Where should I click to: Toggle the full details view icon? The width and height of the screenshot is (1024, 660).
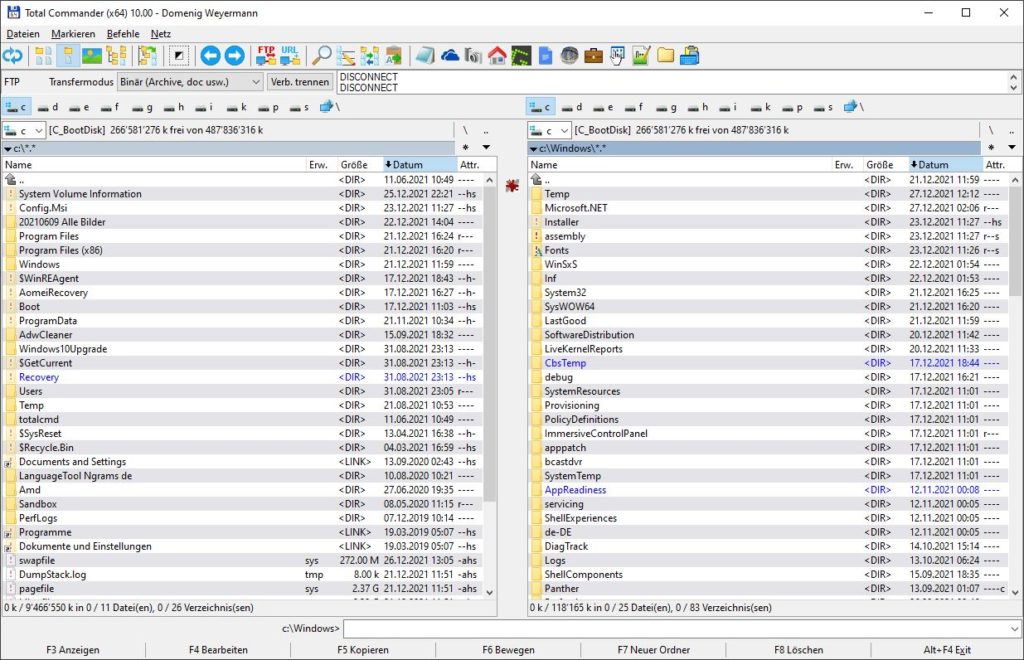pyautogui.click(x=68, y=56)
